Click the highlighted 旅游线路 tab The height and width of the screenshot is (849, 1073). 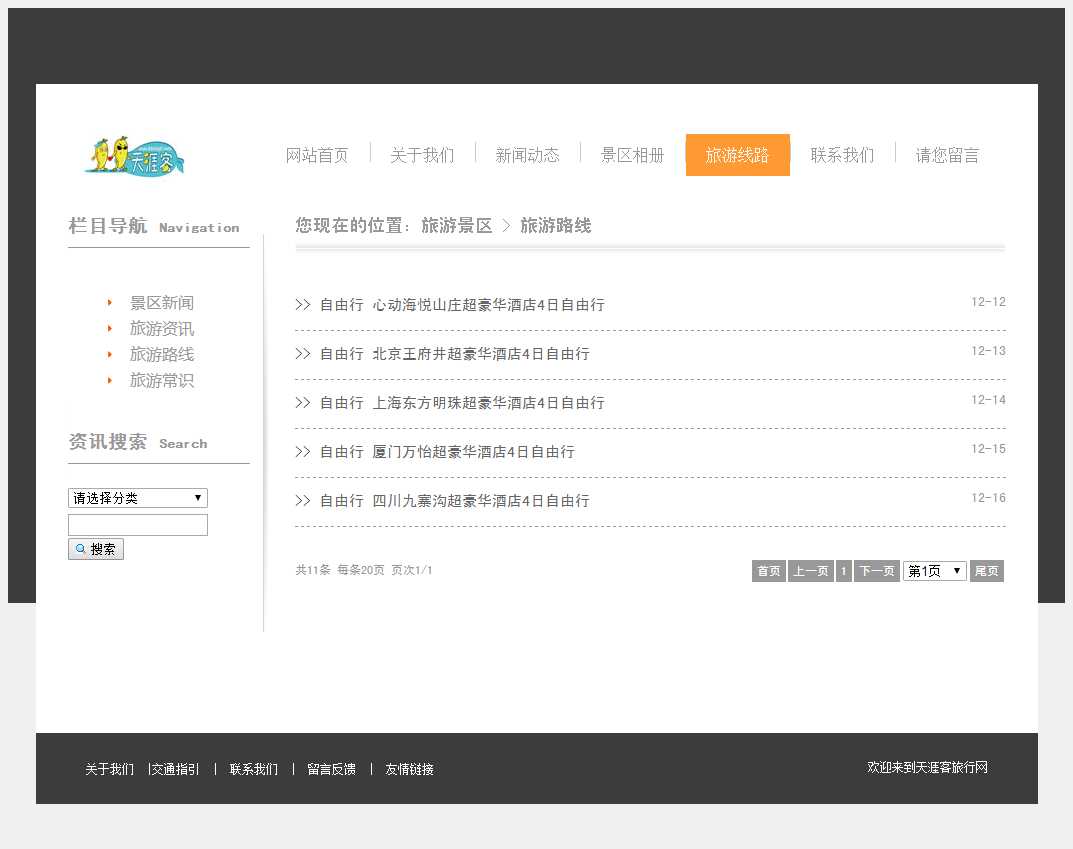tap(737, 155)
